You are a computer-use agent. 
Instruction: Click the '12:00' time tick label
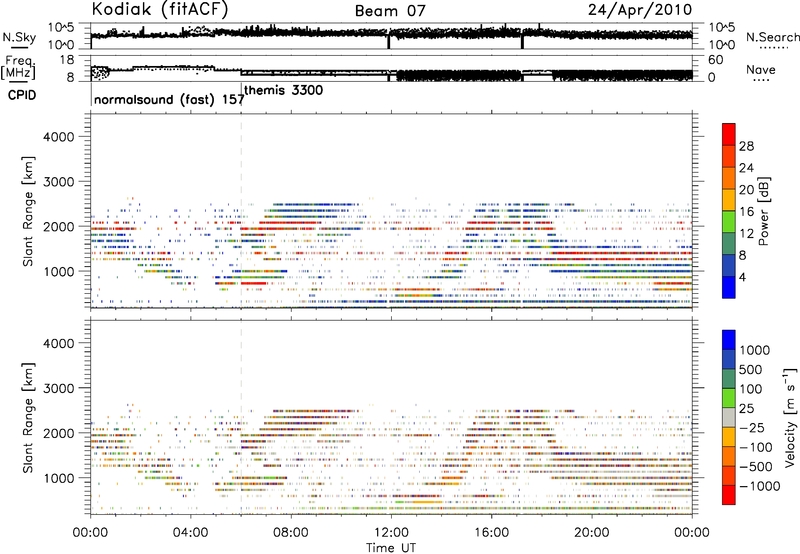pyautogui.click(x=391, y=533)
